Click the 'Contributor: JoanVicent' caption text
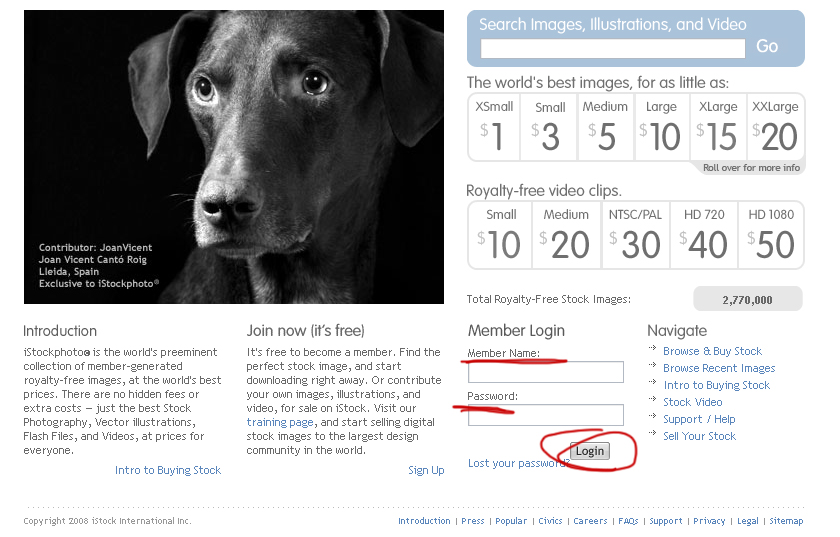Screen dimensions: 840x537 (x=95, y=248)
